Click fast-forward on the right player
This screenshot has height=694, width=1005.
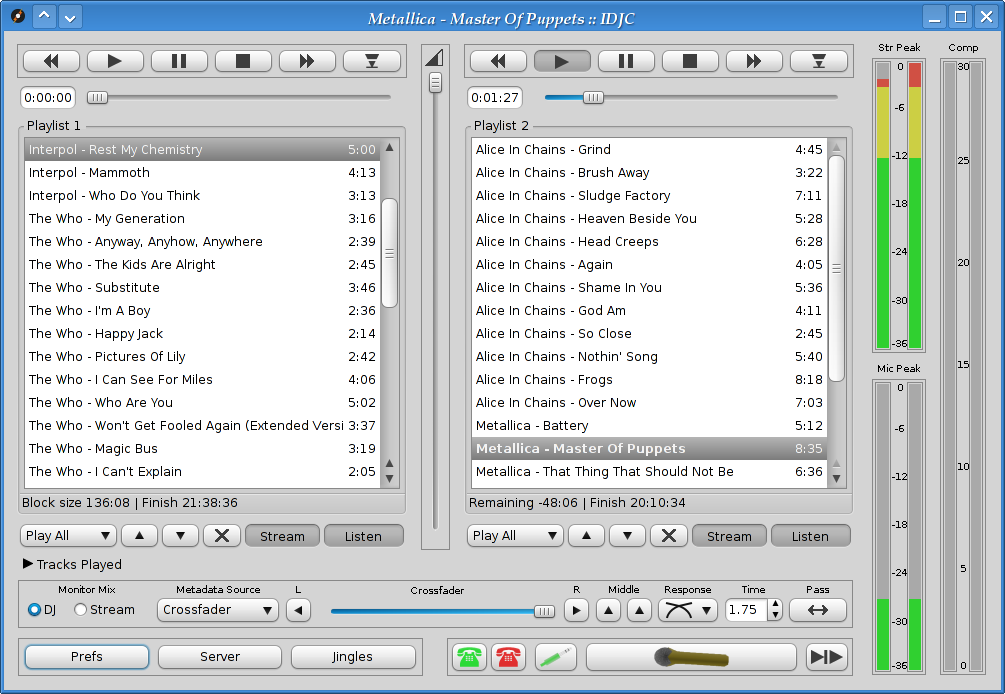754,61
